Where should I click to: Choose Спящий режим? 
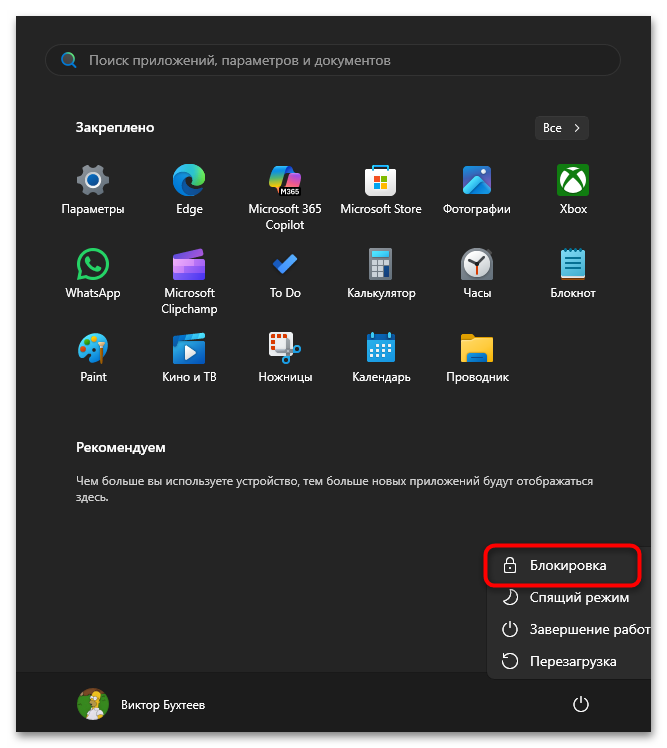[x=569, y=598]
